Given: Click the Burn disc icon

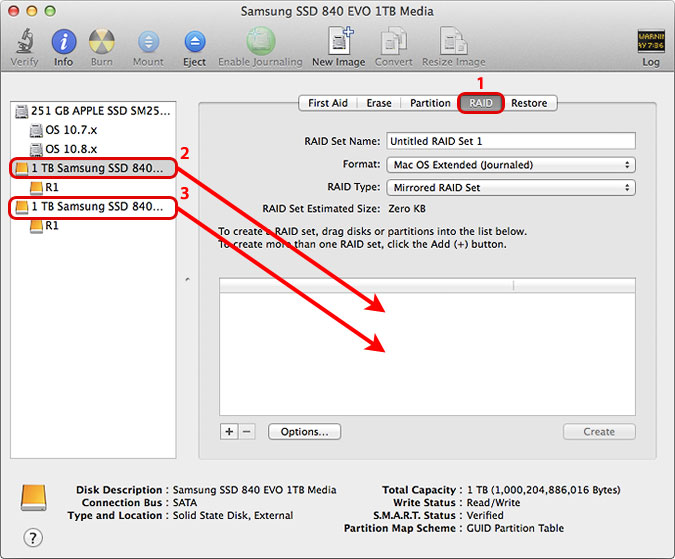Looking at the screenshot, I should click(x=101, y=42).
